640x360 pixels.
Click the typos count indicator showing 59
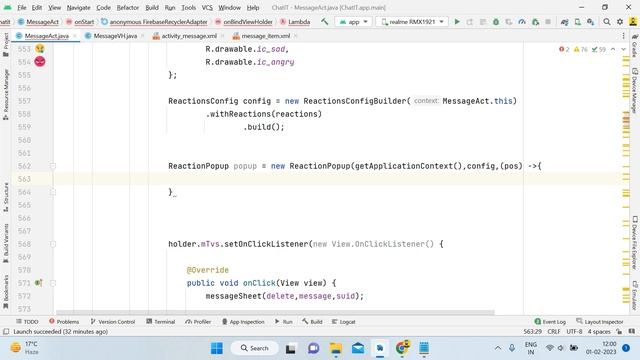pyautogui.click(x=599, y=49)
